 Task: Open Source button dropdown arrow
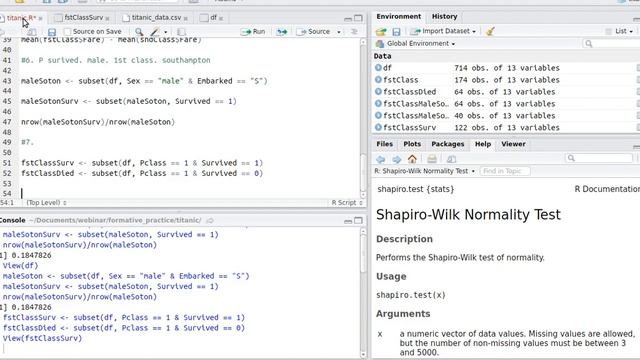[339, 32]
